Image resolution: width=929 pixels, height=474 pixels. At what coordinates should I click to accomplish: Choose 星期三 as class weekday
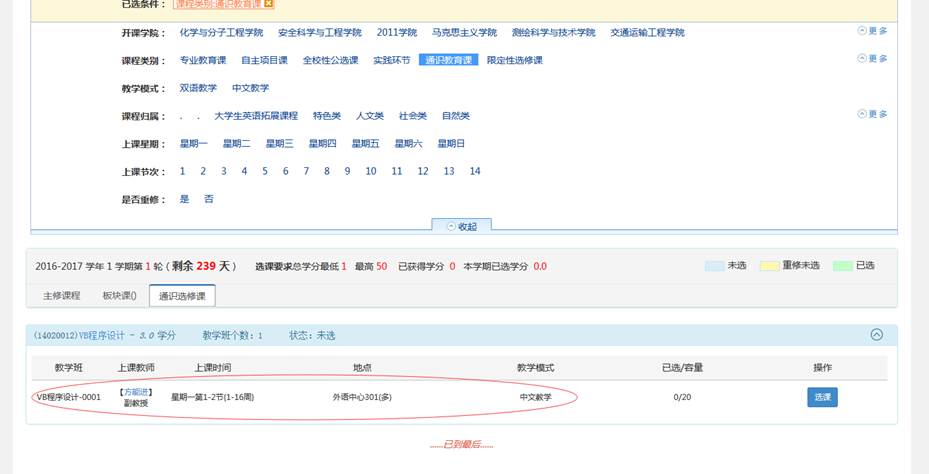(x=279, y=144)
